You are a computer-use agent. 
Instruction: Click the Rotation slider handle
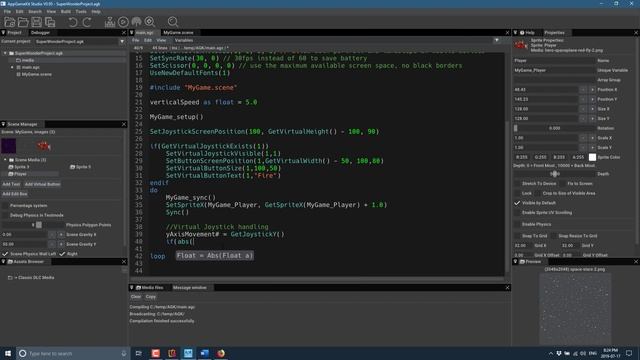tap(516, 128)
